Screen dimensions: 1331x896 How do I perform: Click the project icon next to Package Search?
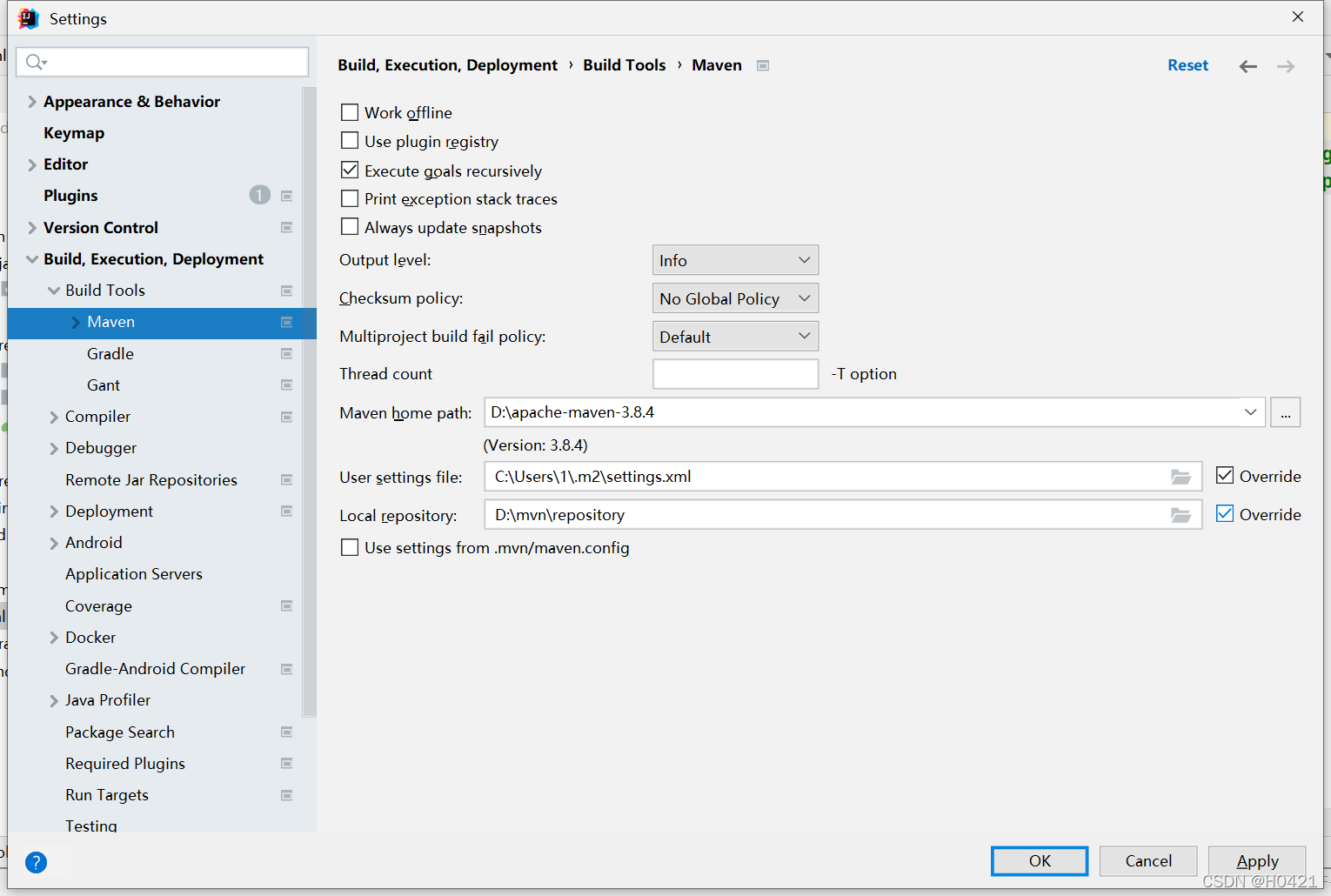[x=286, y=732]
